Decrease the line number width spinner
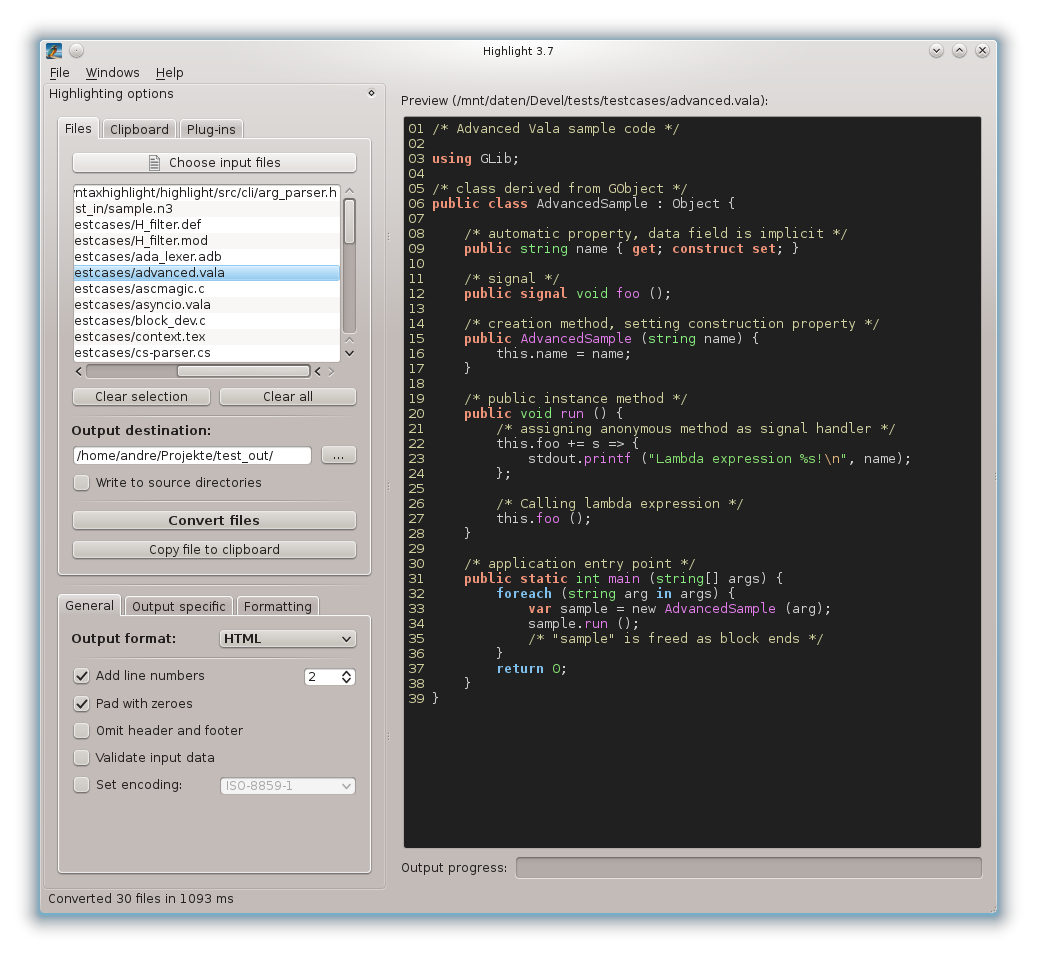This screenshot has width=1037, height=953. (x=347, y=681)
